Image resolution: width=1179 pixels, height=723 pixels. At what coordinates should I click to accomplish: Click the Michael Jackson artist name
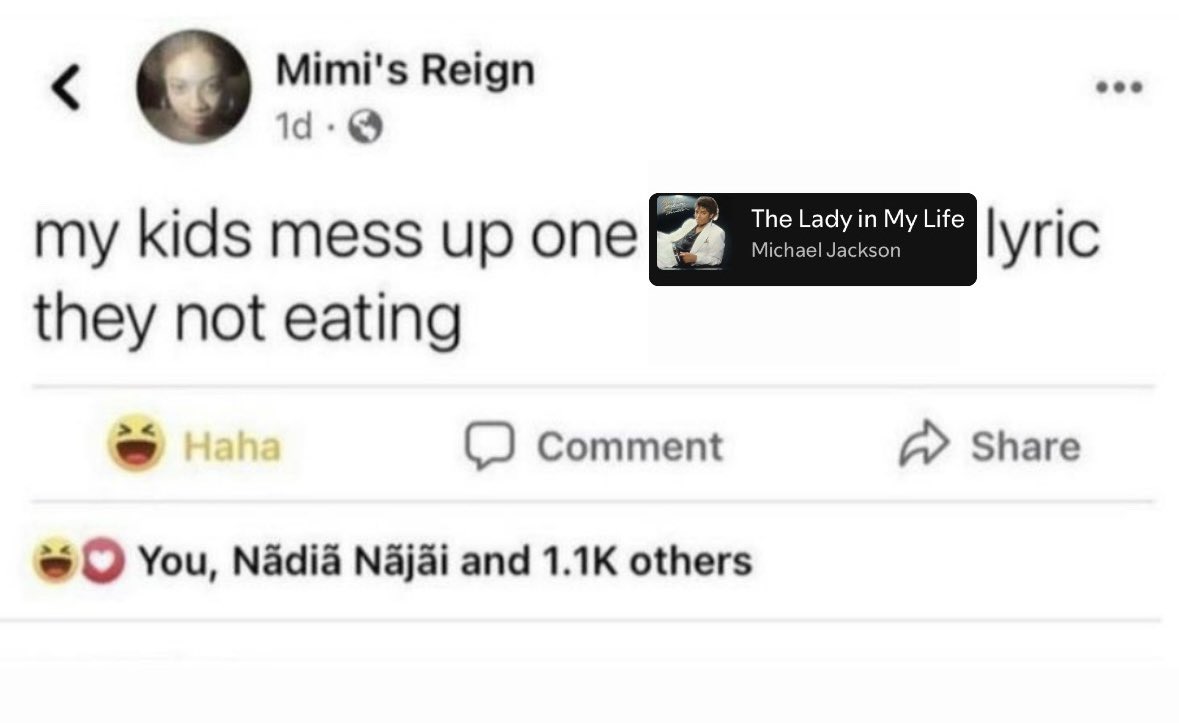pos(826,250)
